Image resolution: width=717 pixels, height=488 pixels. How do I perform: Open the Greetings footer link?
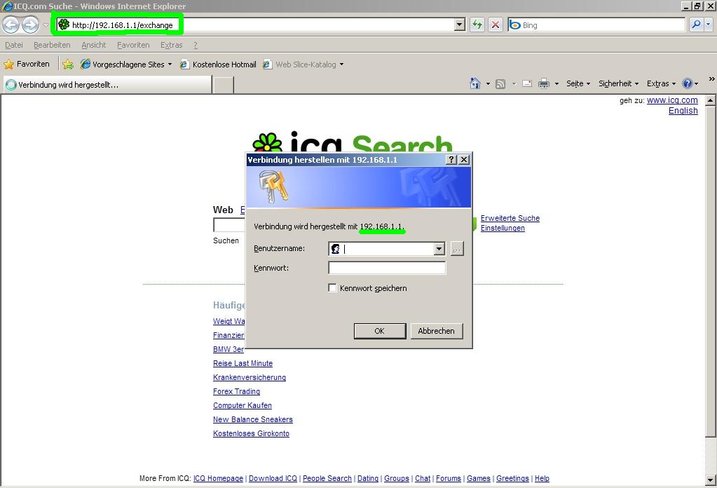point(512,478)
